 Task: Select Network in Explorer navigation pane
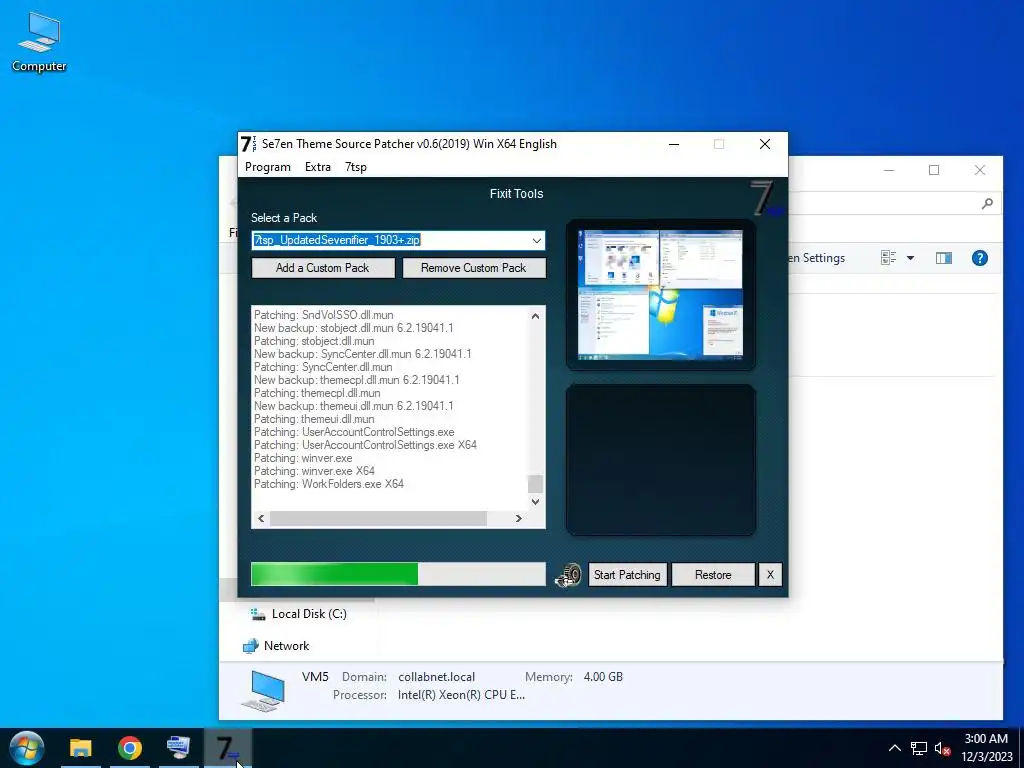[276, 646]
